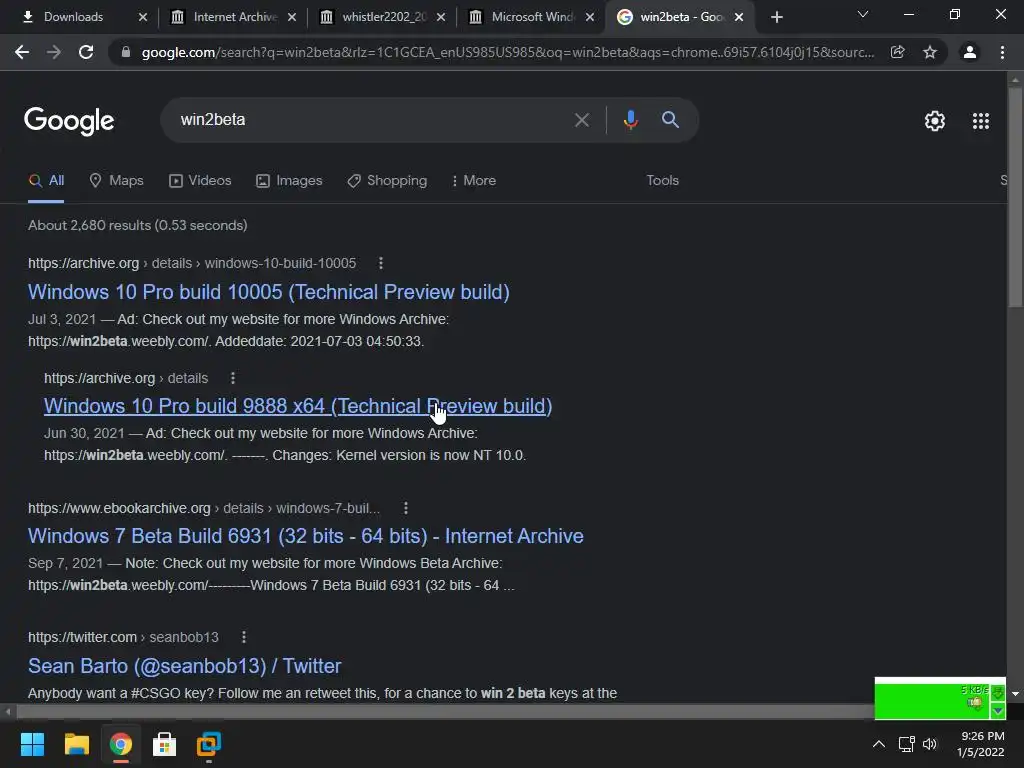Filter results by Images

(289, 181)
